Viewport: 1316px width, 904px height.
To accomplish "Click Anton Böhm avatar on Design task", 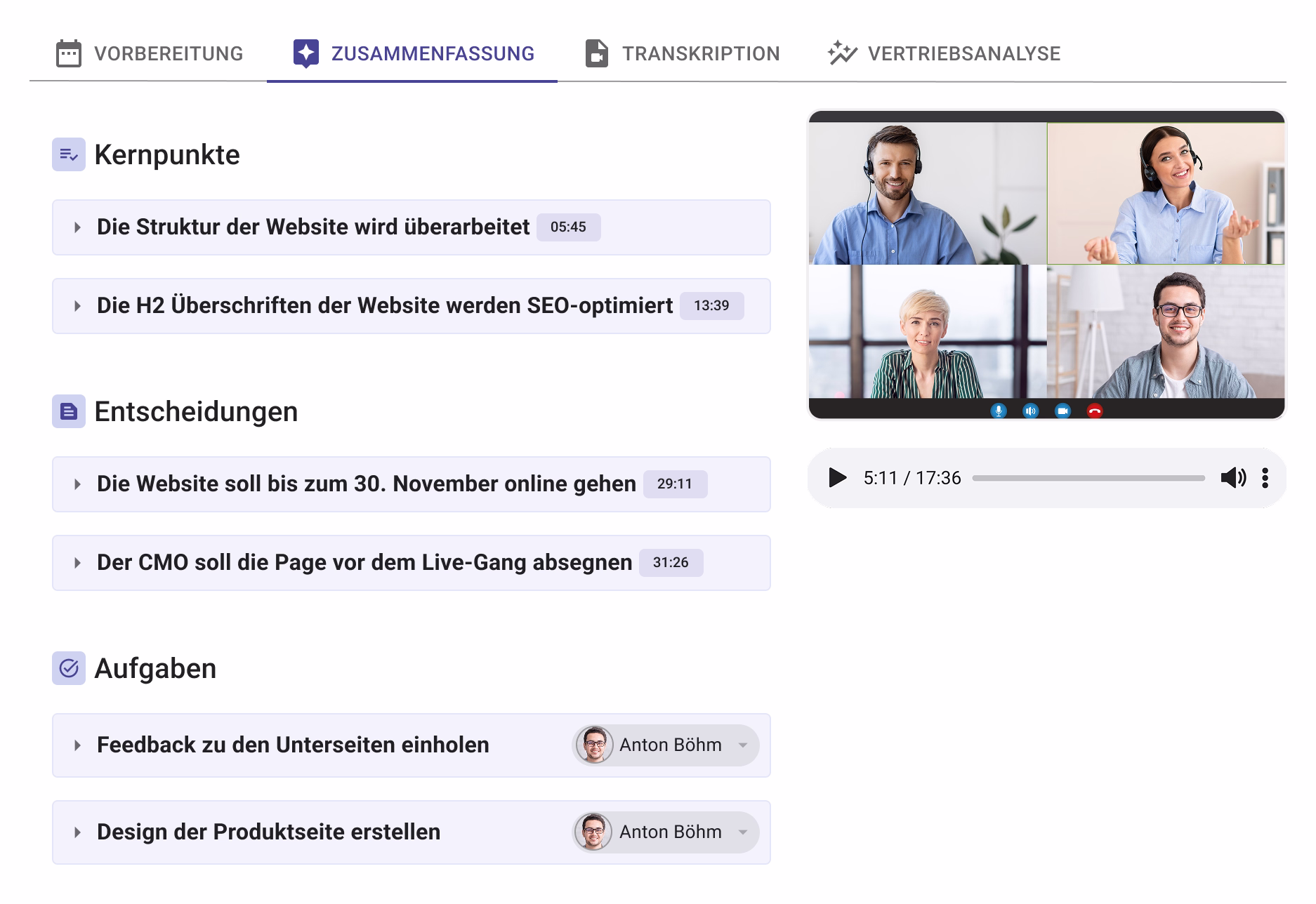I will click(x=594, y=832).
